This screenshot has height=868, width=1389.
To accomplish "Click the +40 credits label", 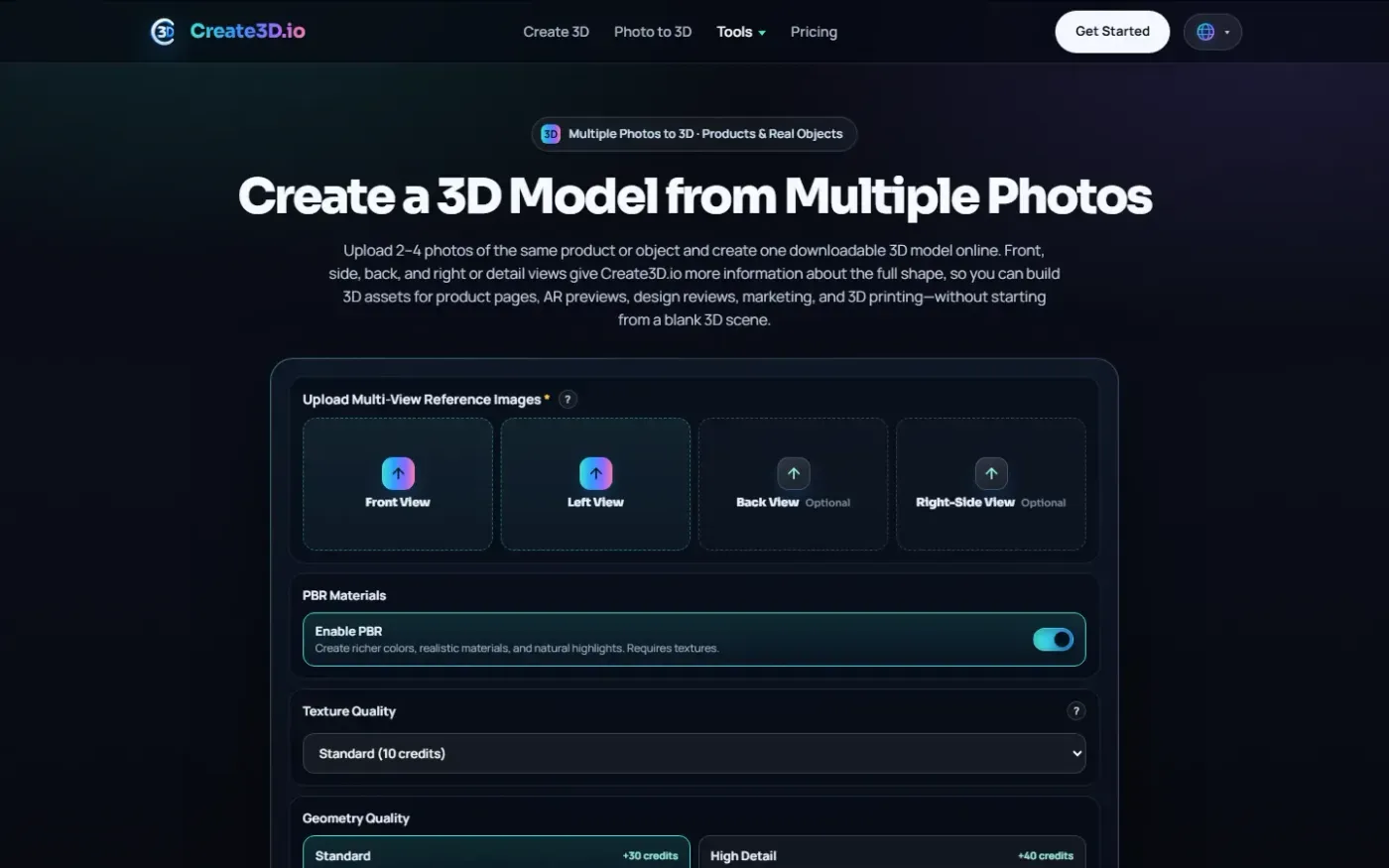I will point(1046,855).
